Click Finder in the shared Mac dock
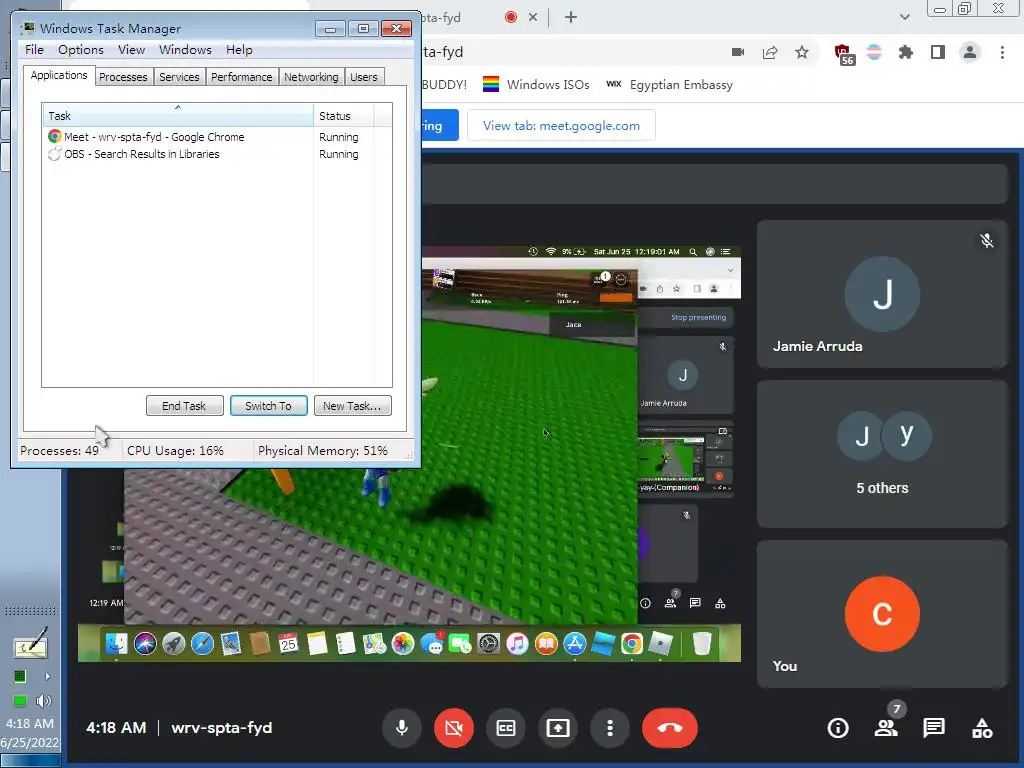The image size is (1024, 768). coord(117,643)
